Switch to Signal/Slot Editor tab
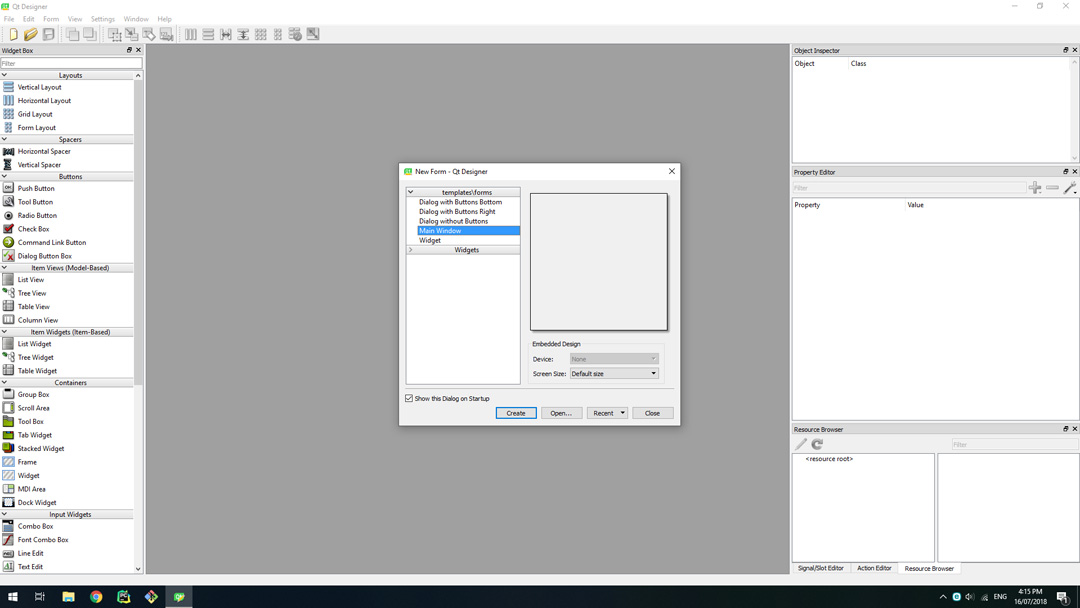This screenshot has height=608, width=1080. click(x=820, y=568)
